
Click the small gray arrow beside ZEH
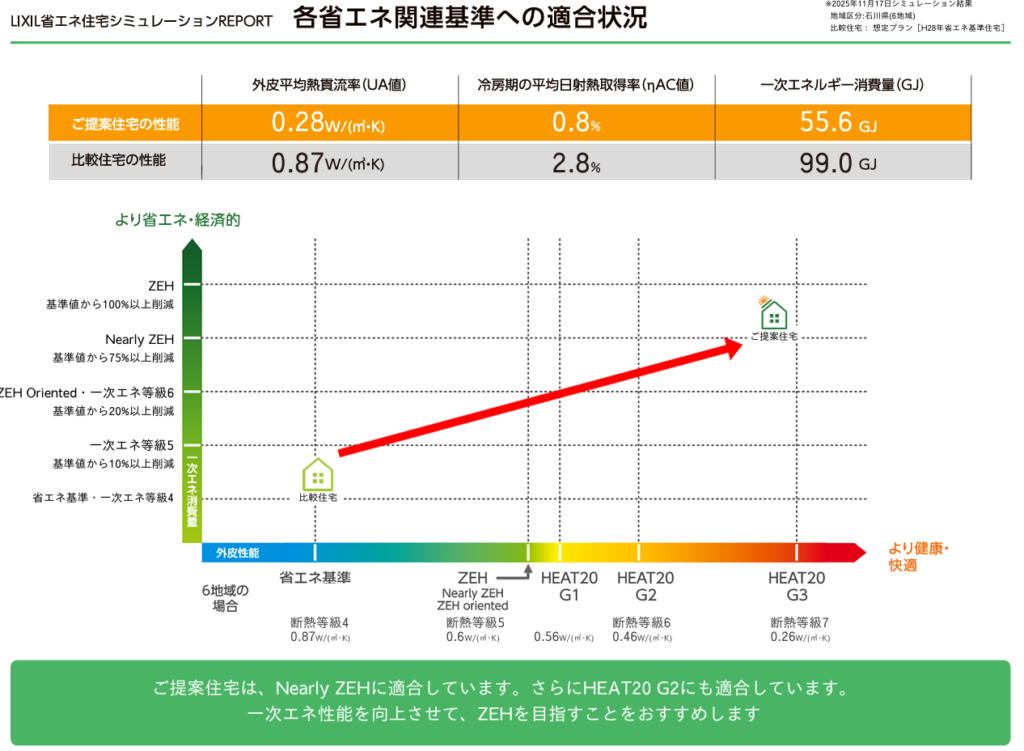[524, 575]
